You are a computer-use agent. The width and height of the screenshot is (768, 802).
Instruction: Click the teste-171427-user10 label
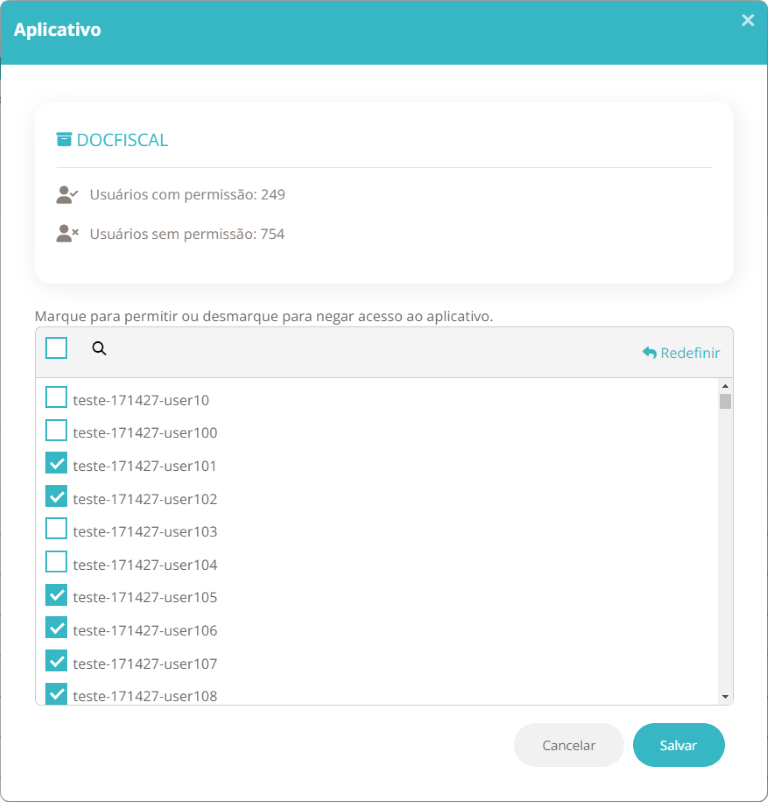point(141,400)
